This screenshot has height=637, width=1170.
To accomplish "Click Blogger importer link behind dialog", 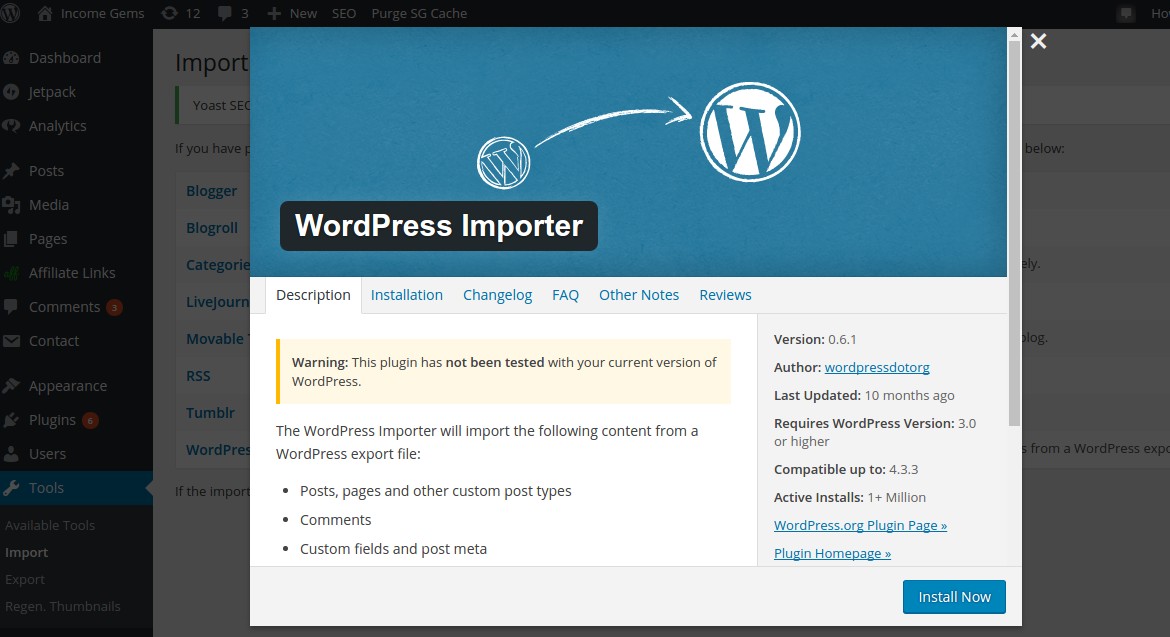I will click(x=212, y=191).
